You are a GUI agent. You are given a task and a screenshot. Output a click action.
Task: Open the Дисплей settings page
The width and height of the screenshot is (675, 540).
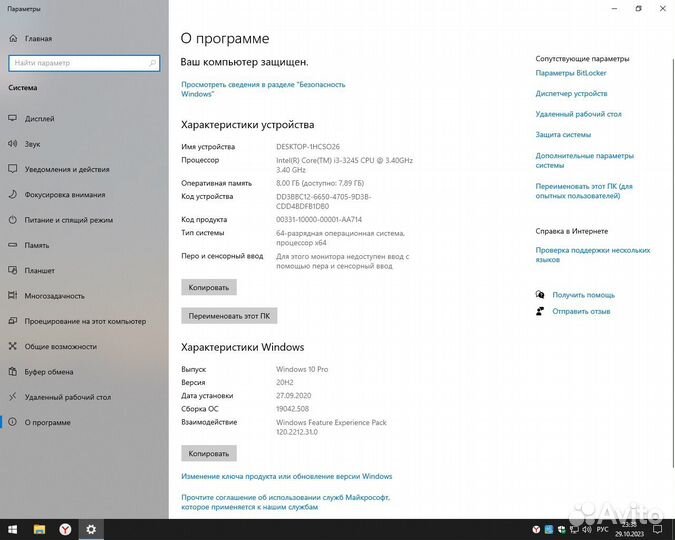point(40,118)
